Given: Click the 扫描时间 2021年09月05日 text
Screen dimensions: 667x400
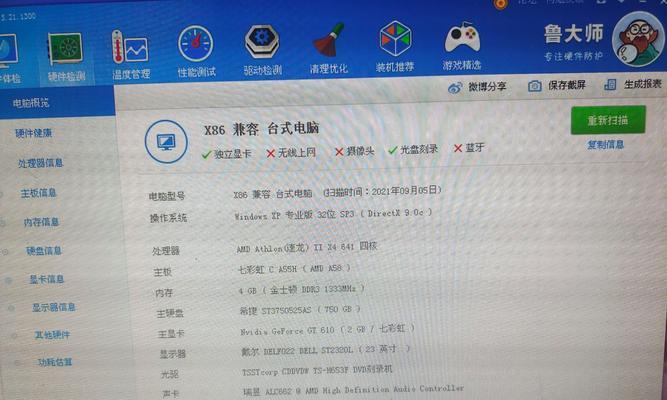Looking at the screenshot, I should 382,191.
